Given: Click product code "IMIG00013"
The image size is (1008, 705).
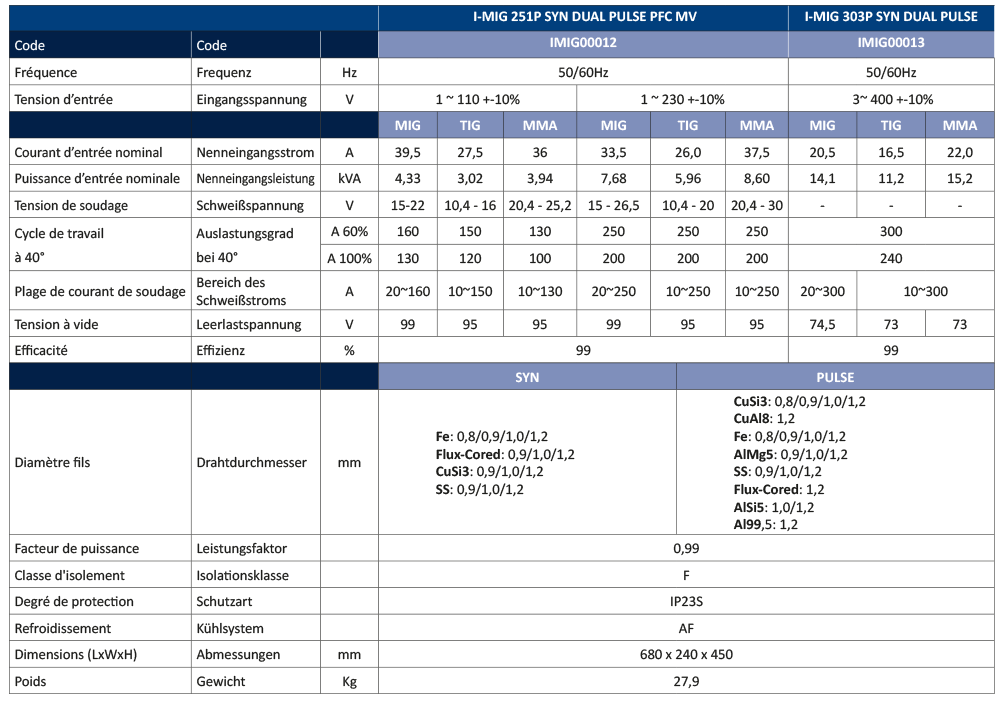Looking at the screenshot, I should coord(891,43).
